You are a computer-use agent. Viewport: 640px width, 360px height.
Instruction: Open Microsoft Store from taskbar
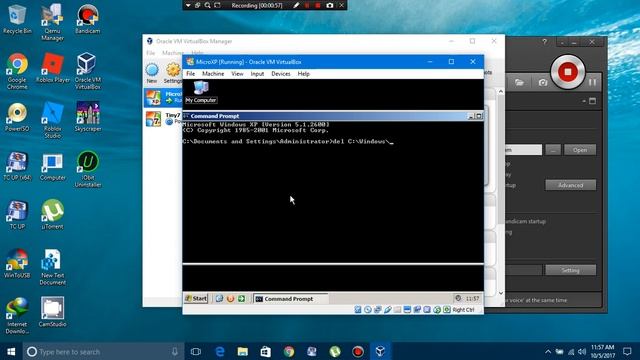point(266,351)
